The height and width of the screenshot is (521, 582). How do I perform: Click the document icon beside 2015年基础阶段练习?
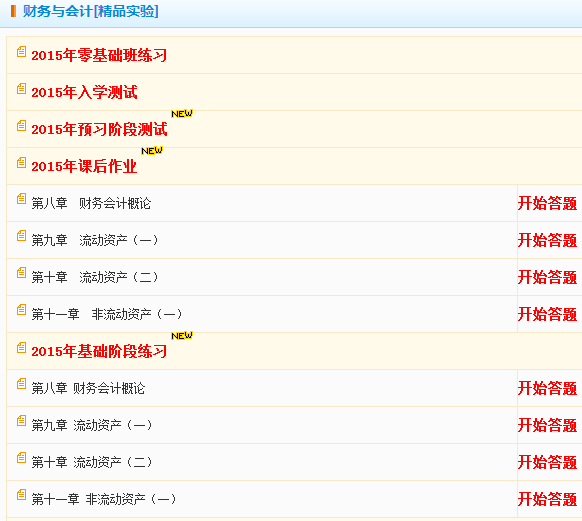pyautogui.click(x=22, y=348)
